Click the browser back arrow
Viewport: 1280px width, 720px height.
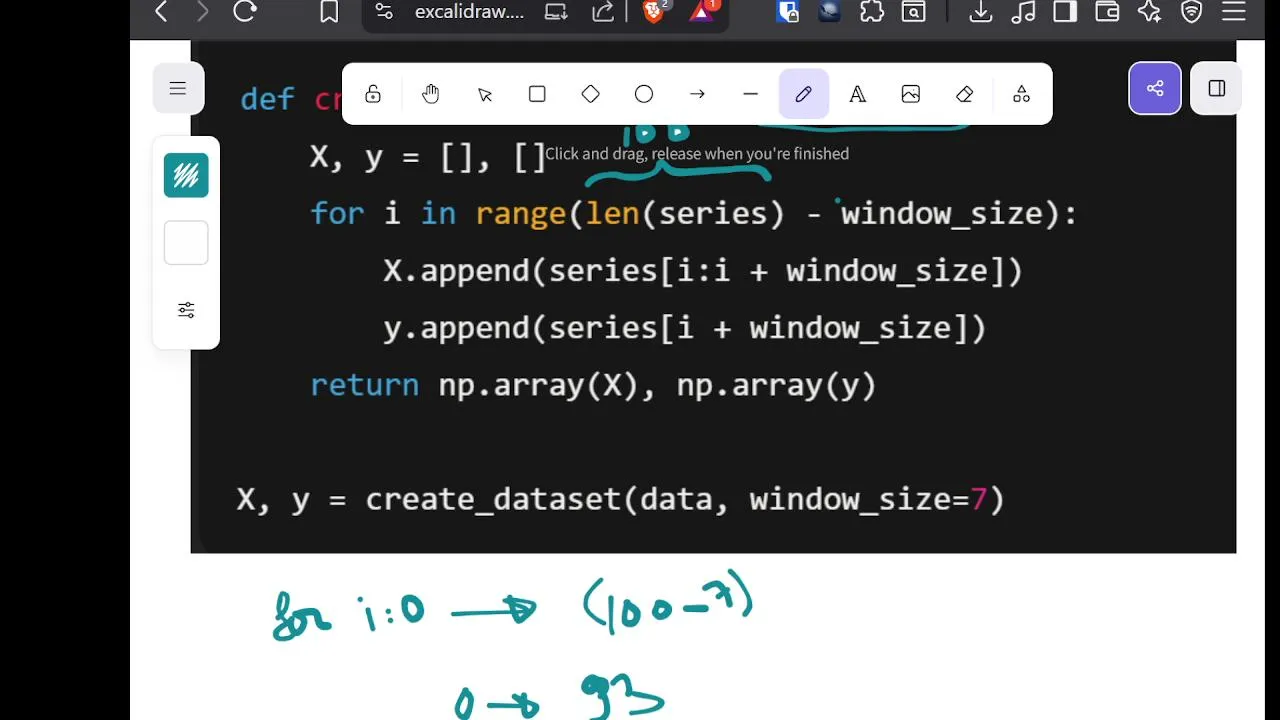click(x=161, y=12)
